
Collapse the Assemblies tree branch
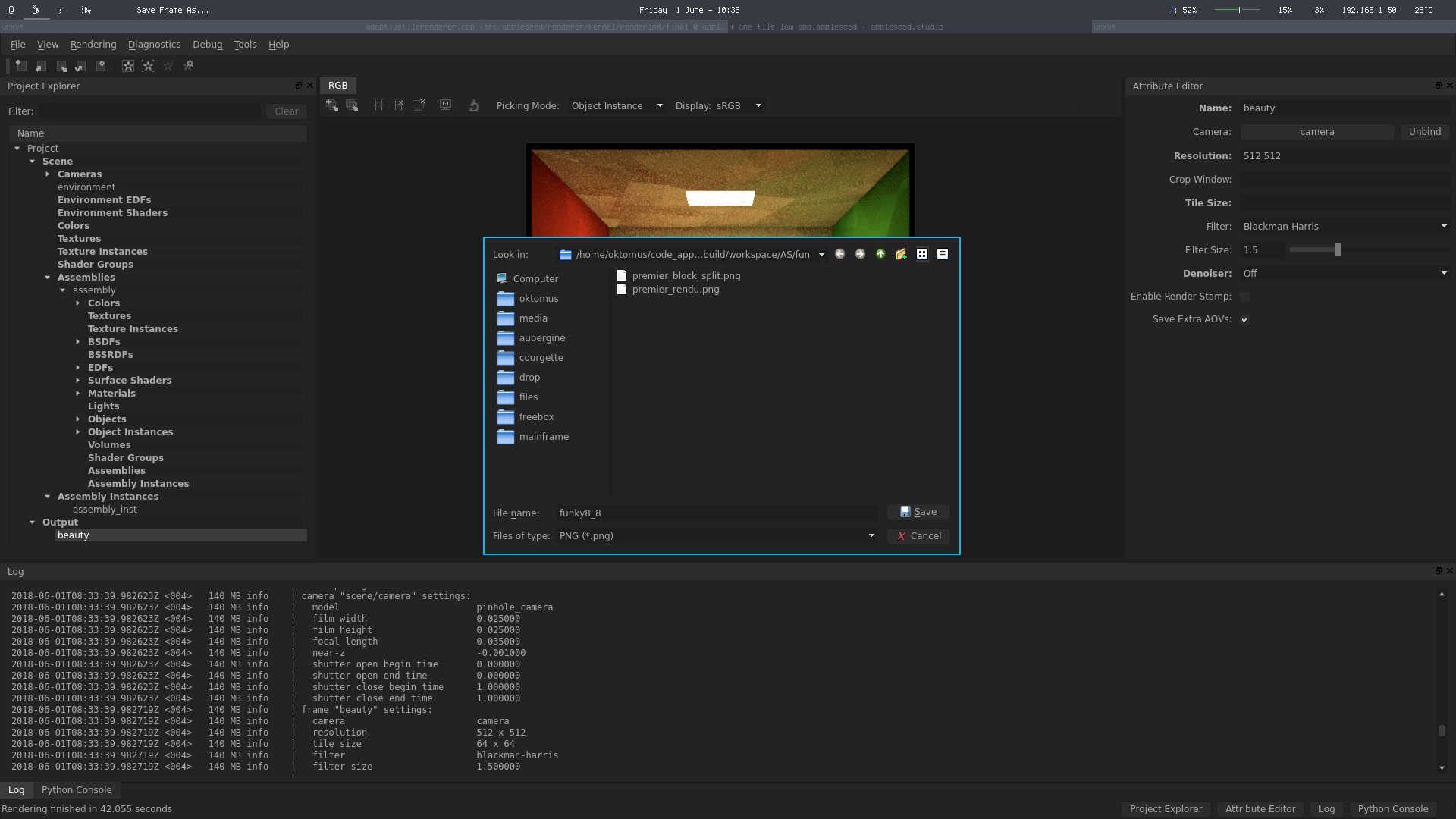coord(48,278)
